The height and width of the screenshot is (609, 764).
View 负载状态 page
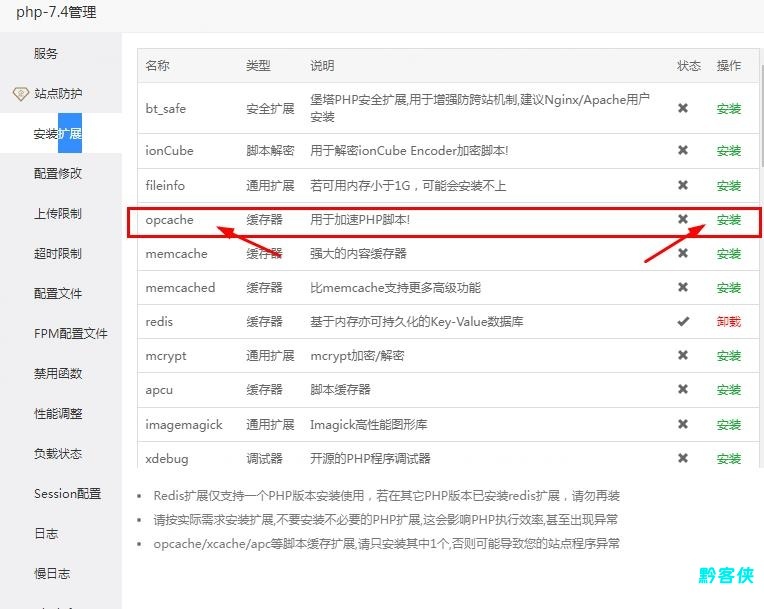coord(58,454)
